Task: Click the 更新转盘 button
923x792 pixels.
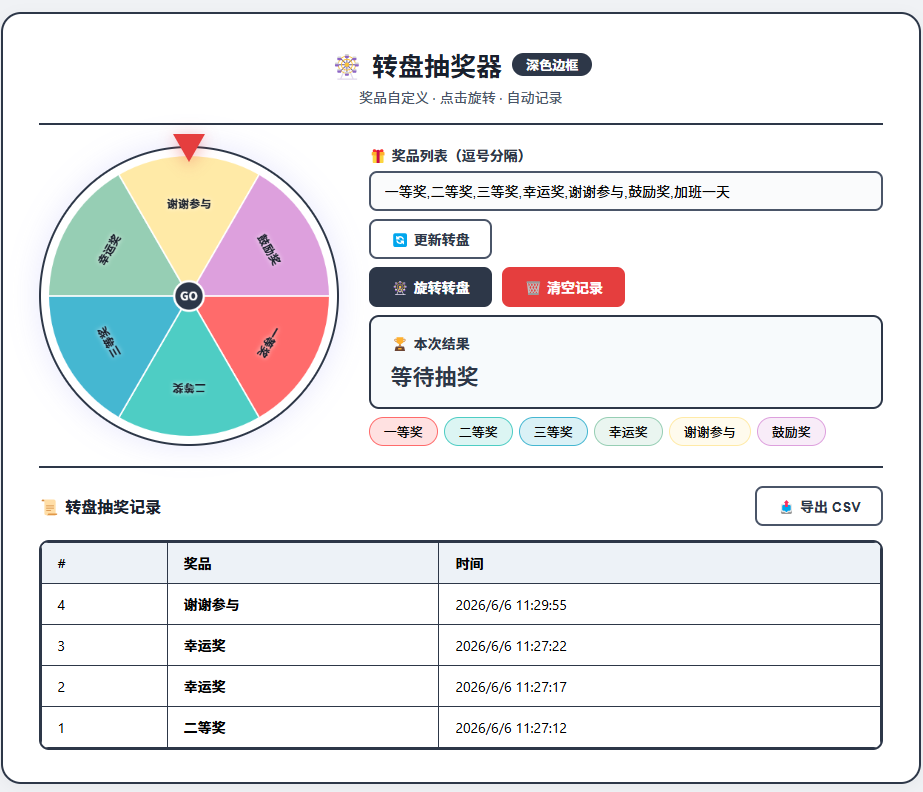Action: [x=430, y=239]
